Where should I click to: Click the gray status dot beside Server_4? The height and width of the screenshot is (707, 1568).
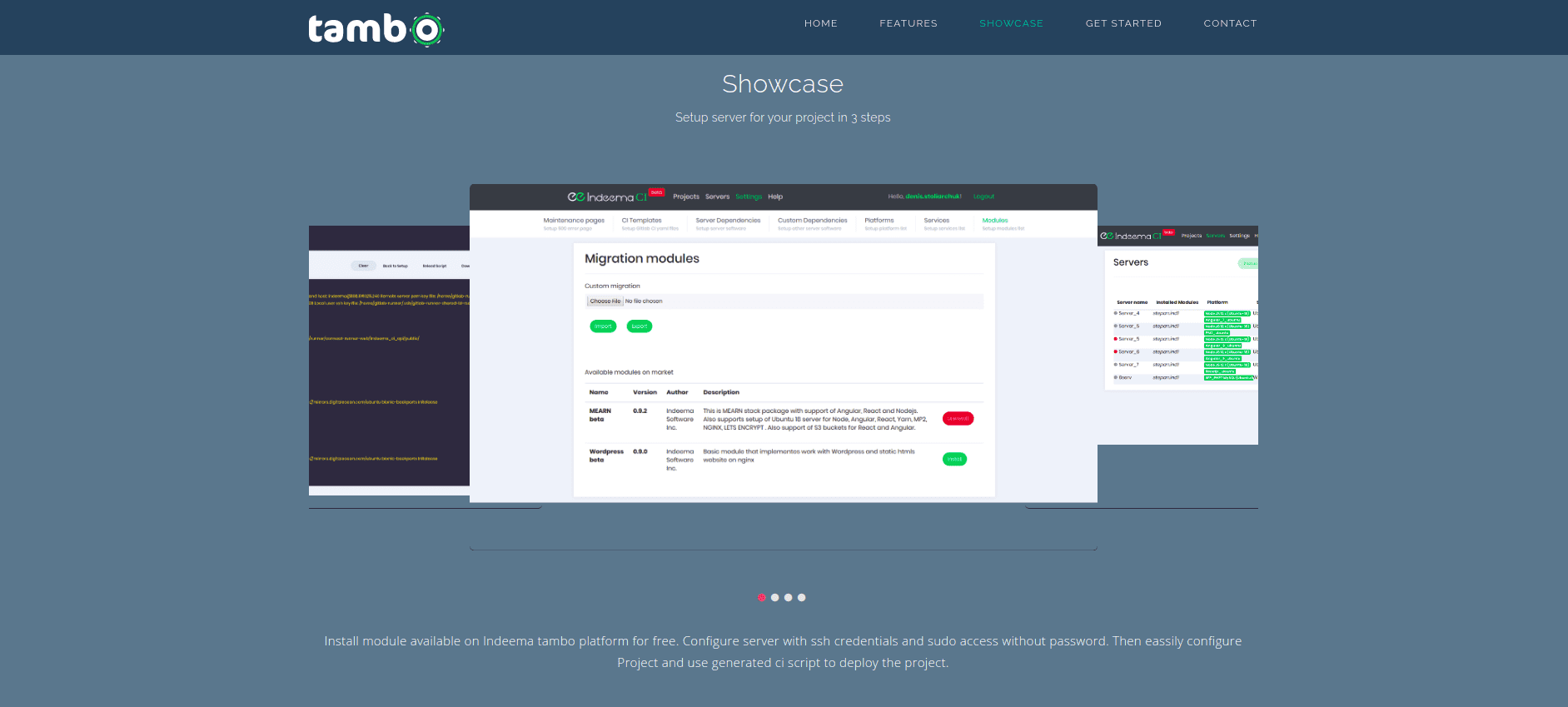[x=1115, y=314]
